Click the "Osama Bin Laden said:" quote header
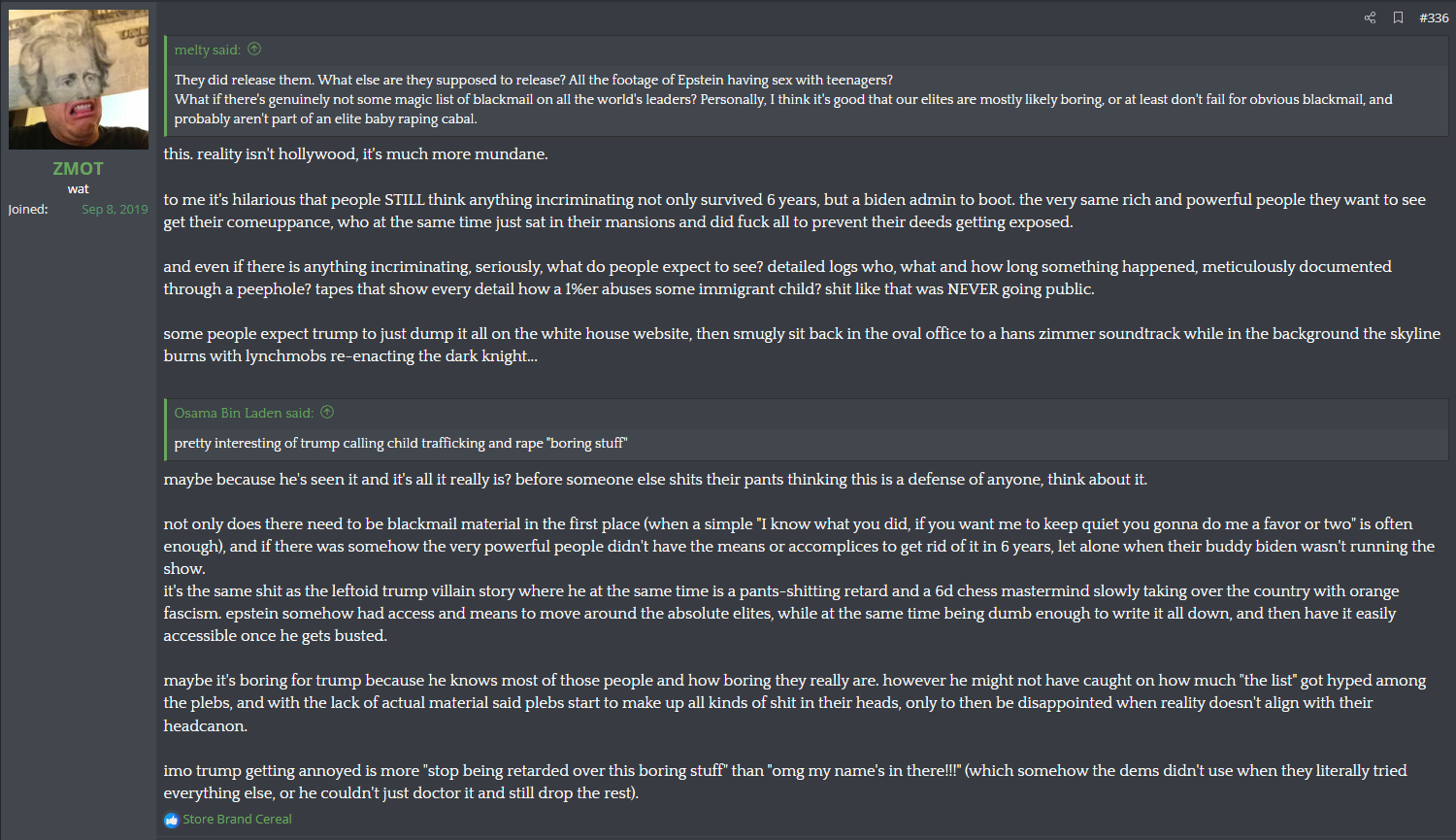The width and height of the screenshot is (1456, 840). [x=244, y=413]
